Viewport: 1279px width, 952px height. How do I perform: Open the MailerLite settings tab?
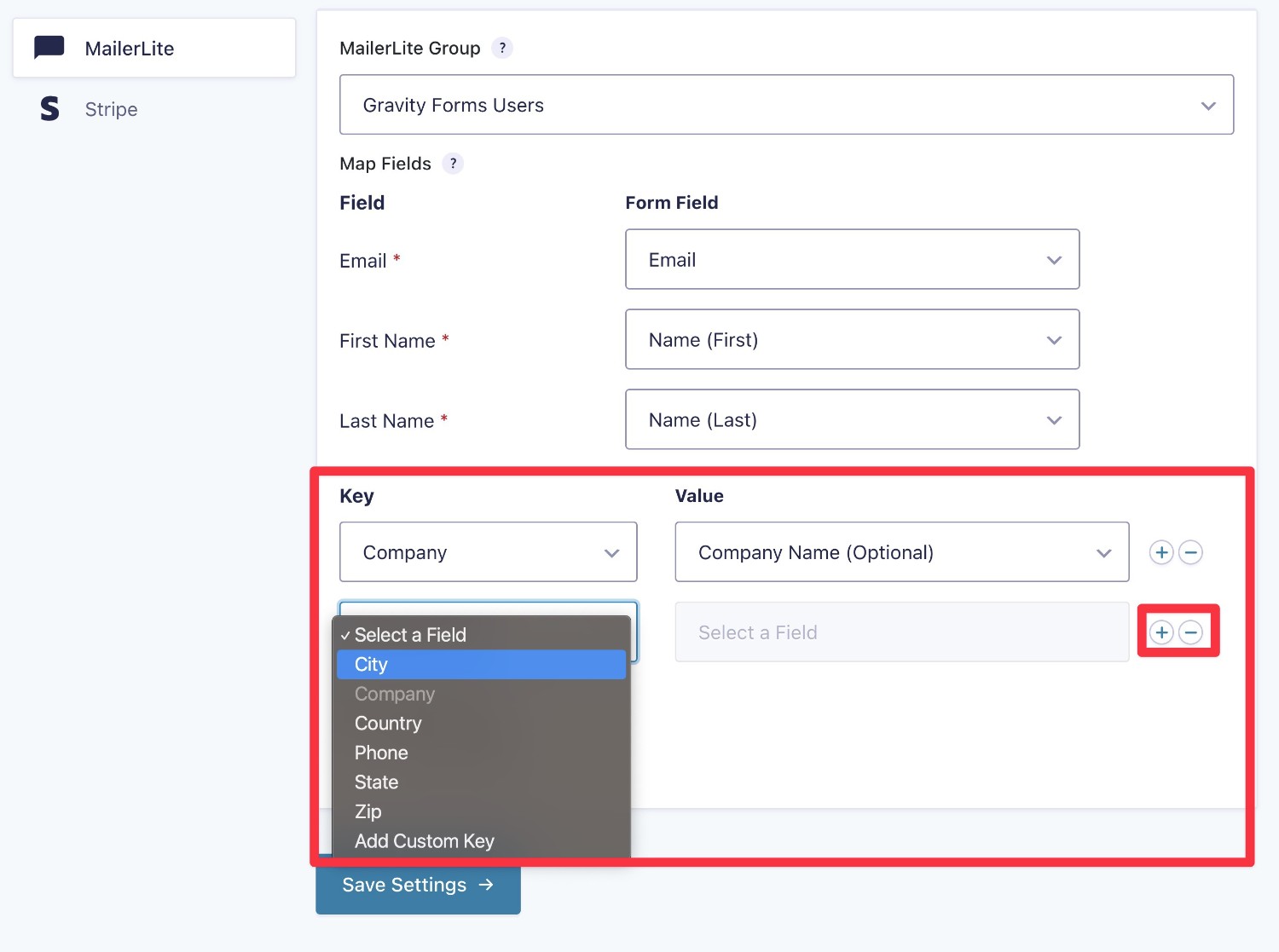click(154, 48)
